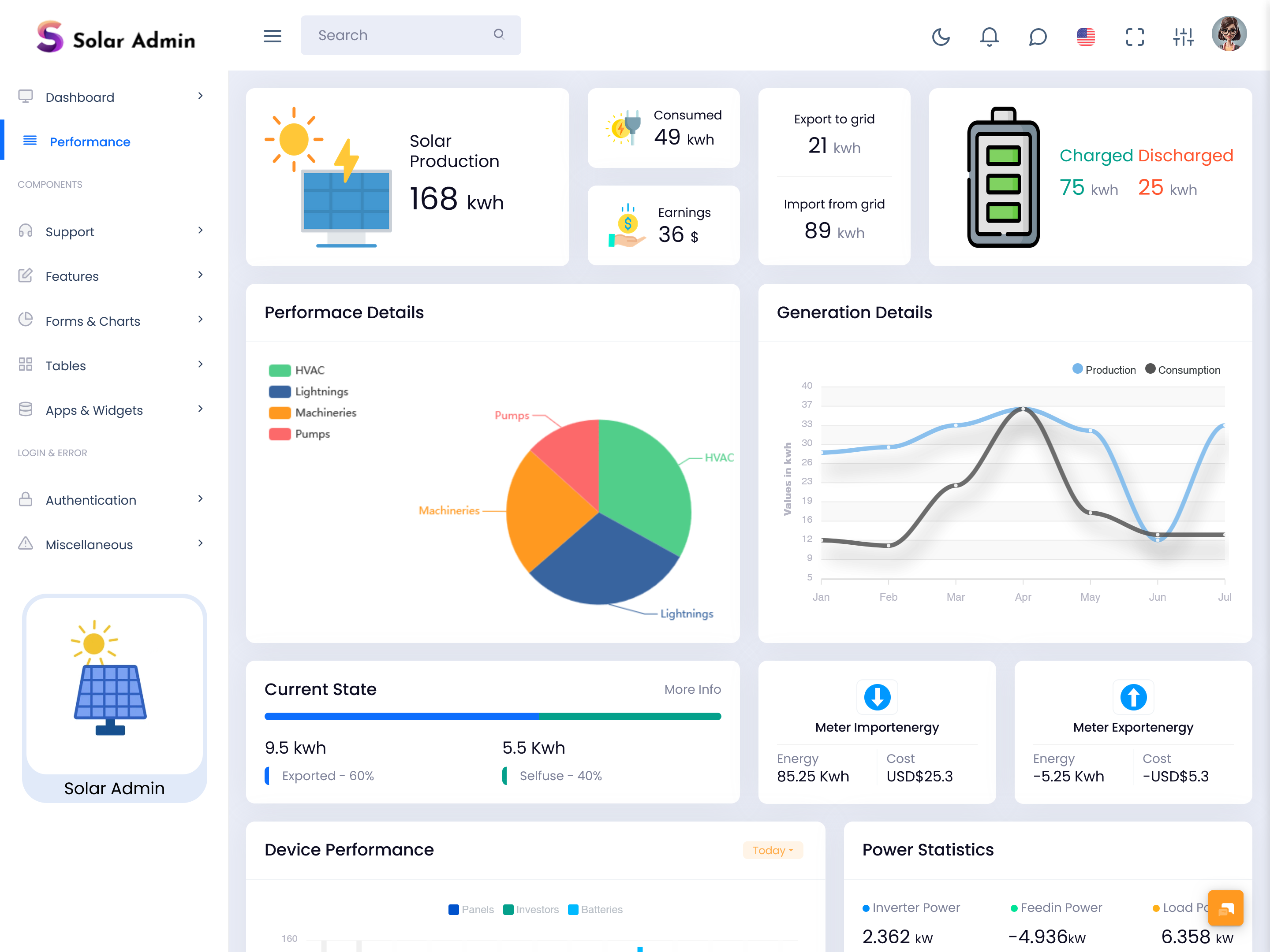Expand the Authentication menu chevron

[x=200, y=498]
